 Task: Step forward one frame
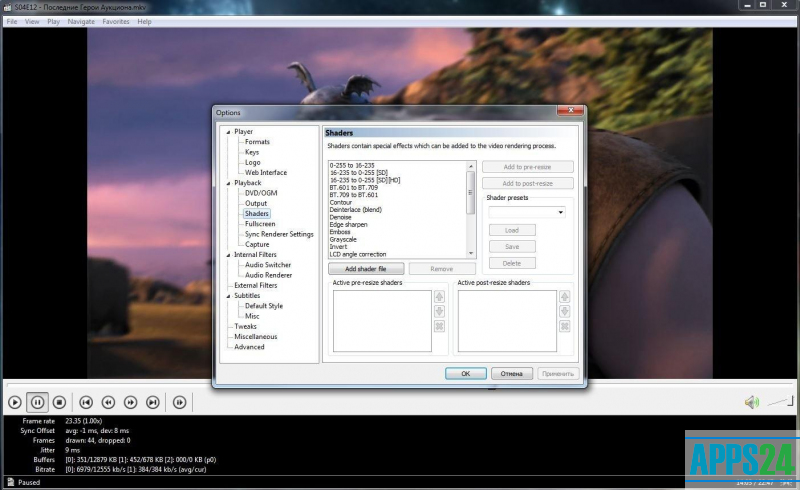point(180,402)
